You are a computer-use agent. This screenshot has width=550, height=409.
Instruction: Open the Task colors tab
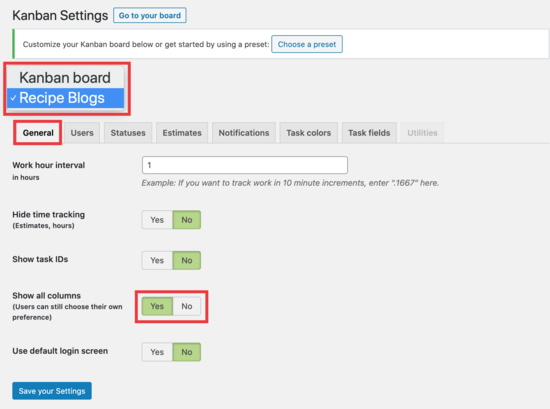(309, 133)
